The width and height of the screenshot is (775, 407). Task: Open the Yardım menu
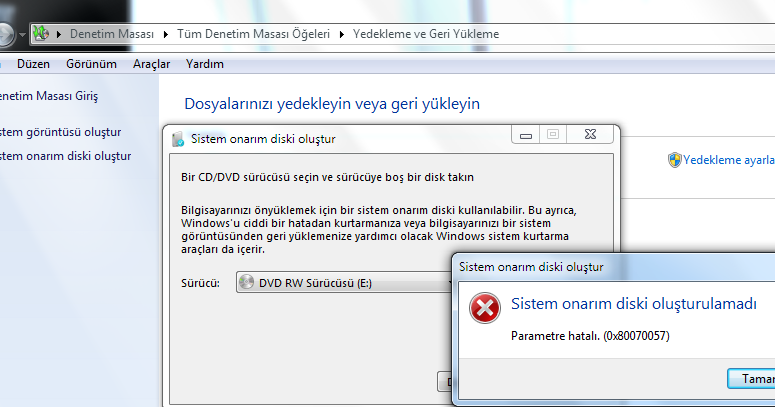(205, 64)
